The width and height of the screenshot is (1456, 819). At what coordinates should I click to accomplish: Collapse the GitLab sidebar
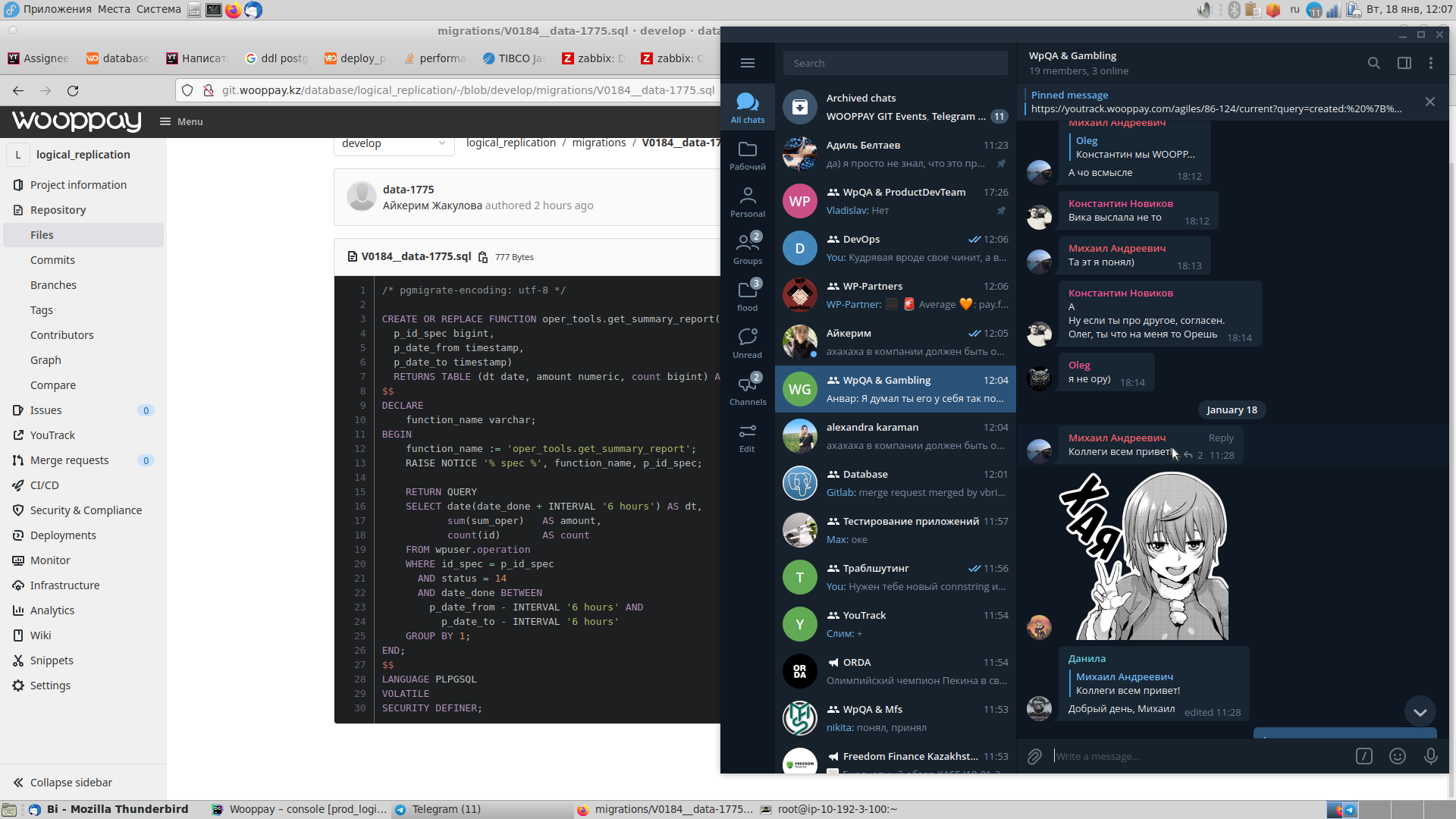(x=63, y=782)
